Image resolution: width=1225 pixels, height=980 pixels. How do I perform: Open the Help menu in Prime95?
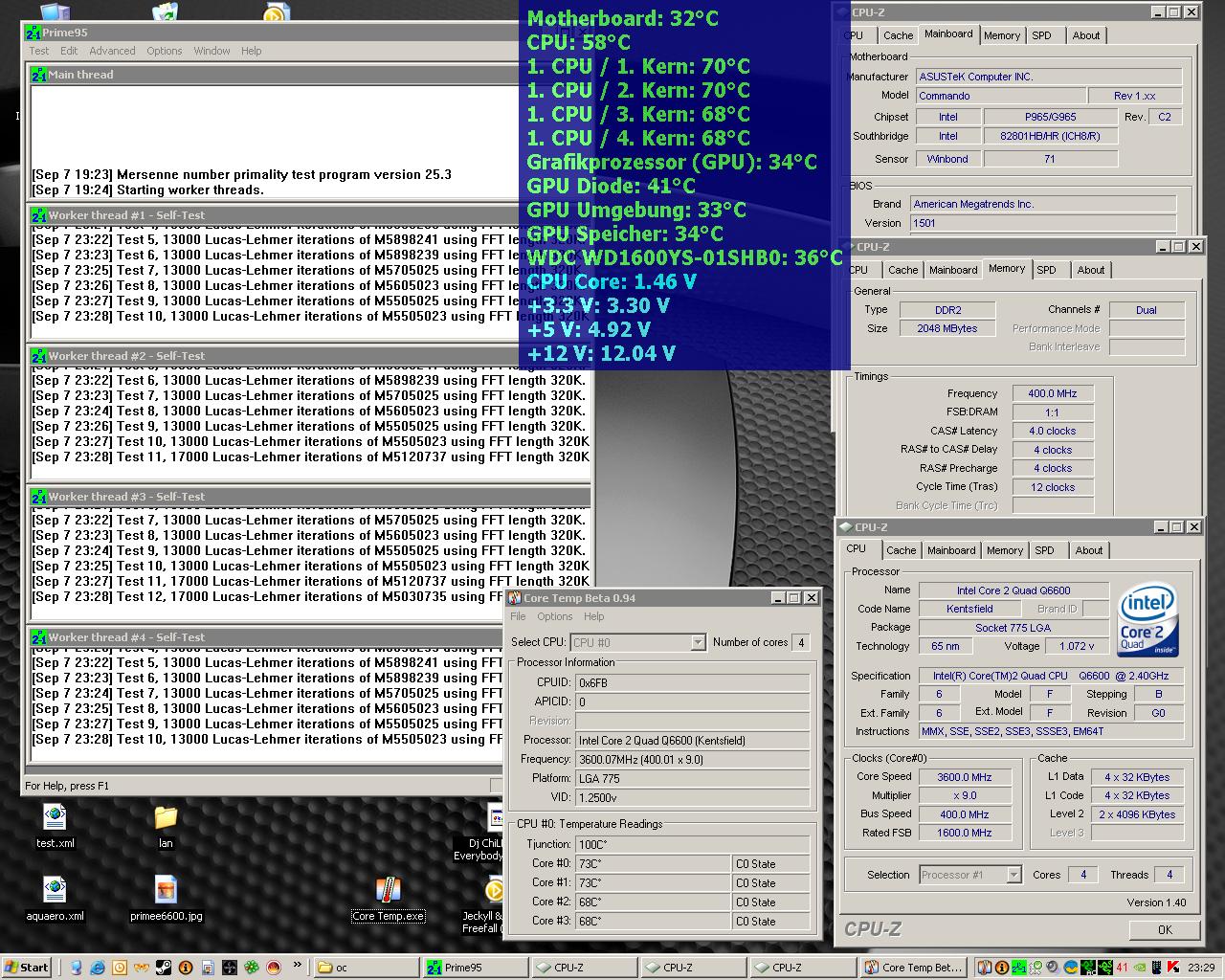[252, 51]
